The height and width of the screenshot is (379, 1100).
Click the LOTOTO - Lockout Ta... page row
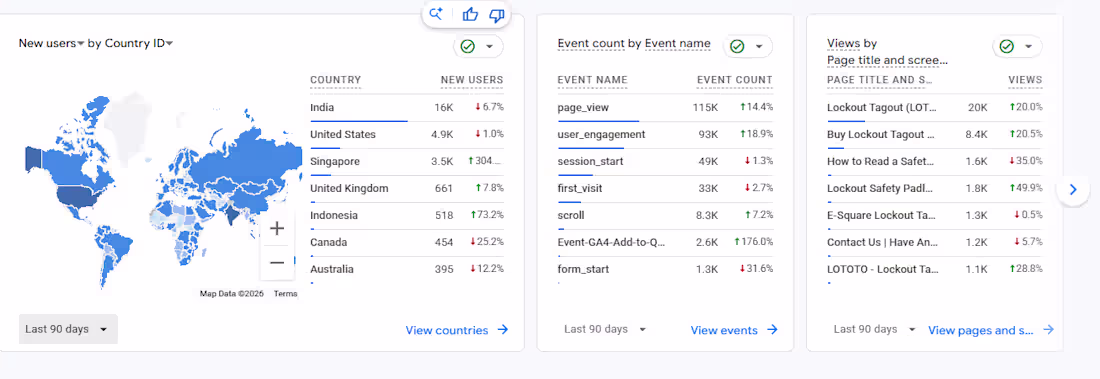pos(934,270)
